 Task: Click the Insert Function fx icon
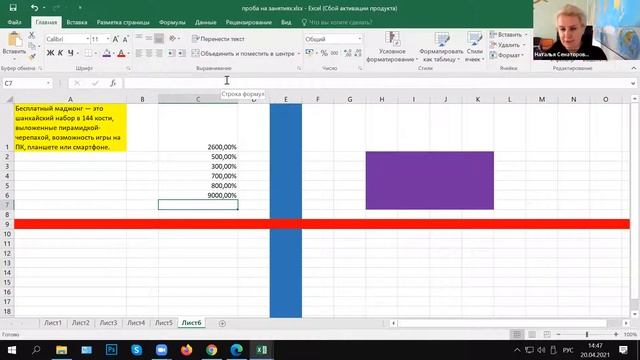coord(113,83)
